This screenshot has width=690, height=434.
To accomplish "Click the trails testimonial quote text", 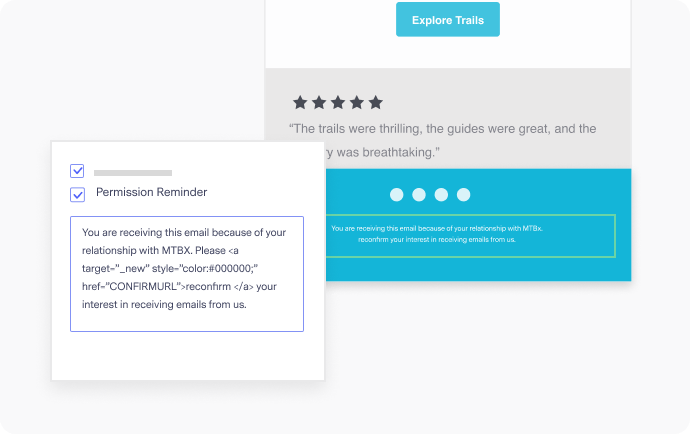I will [442, 129].
